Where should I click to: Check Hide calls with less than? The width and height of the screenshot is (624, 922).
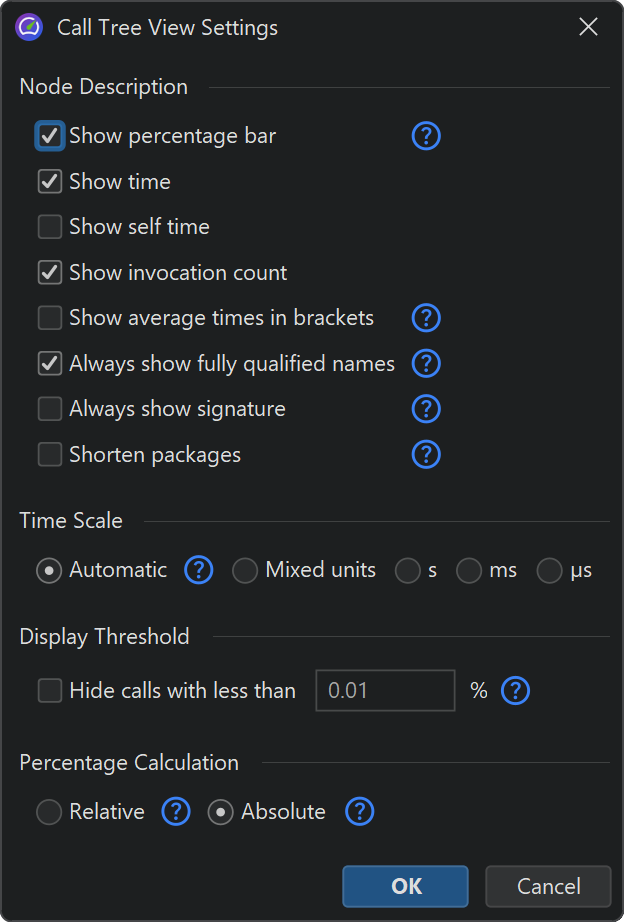(x=50, y=690)
